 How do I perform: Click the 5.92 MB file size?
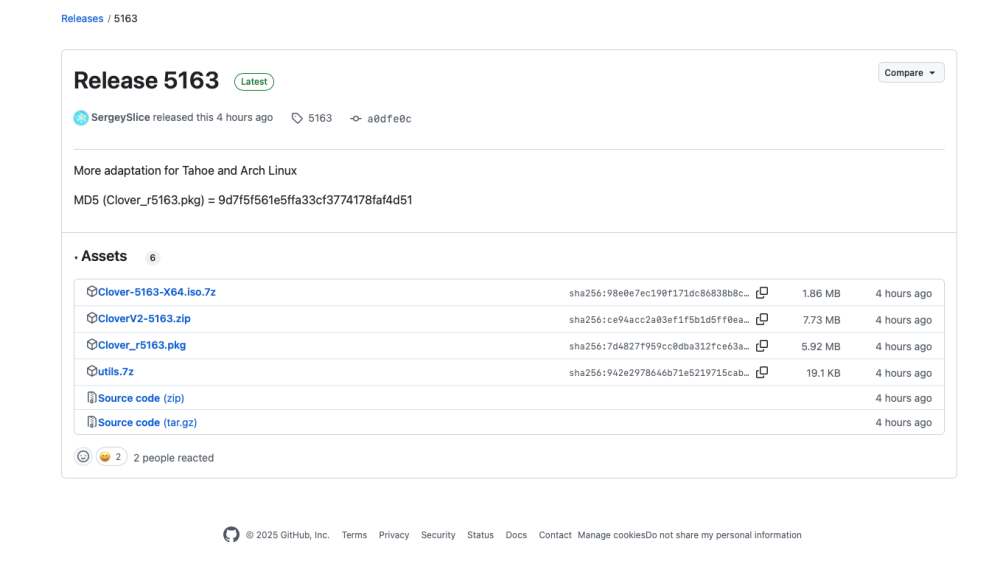[821, 346]
